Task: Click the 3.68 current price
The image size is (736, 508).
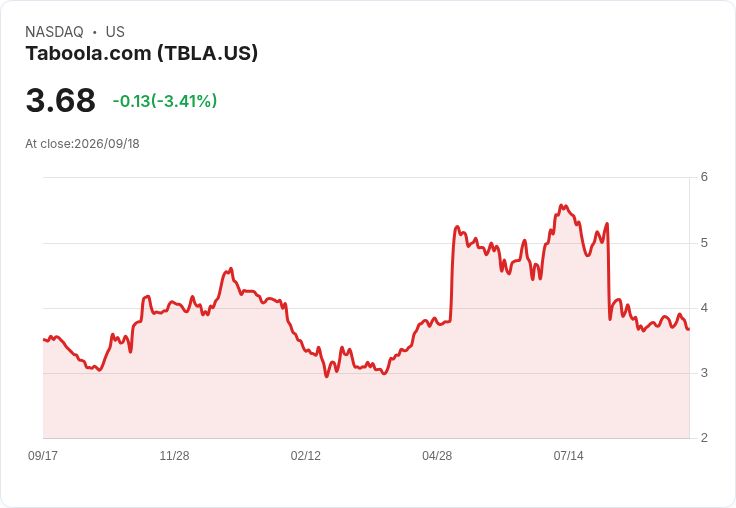Action: click(x=61, y=100)
